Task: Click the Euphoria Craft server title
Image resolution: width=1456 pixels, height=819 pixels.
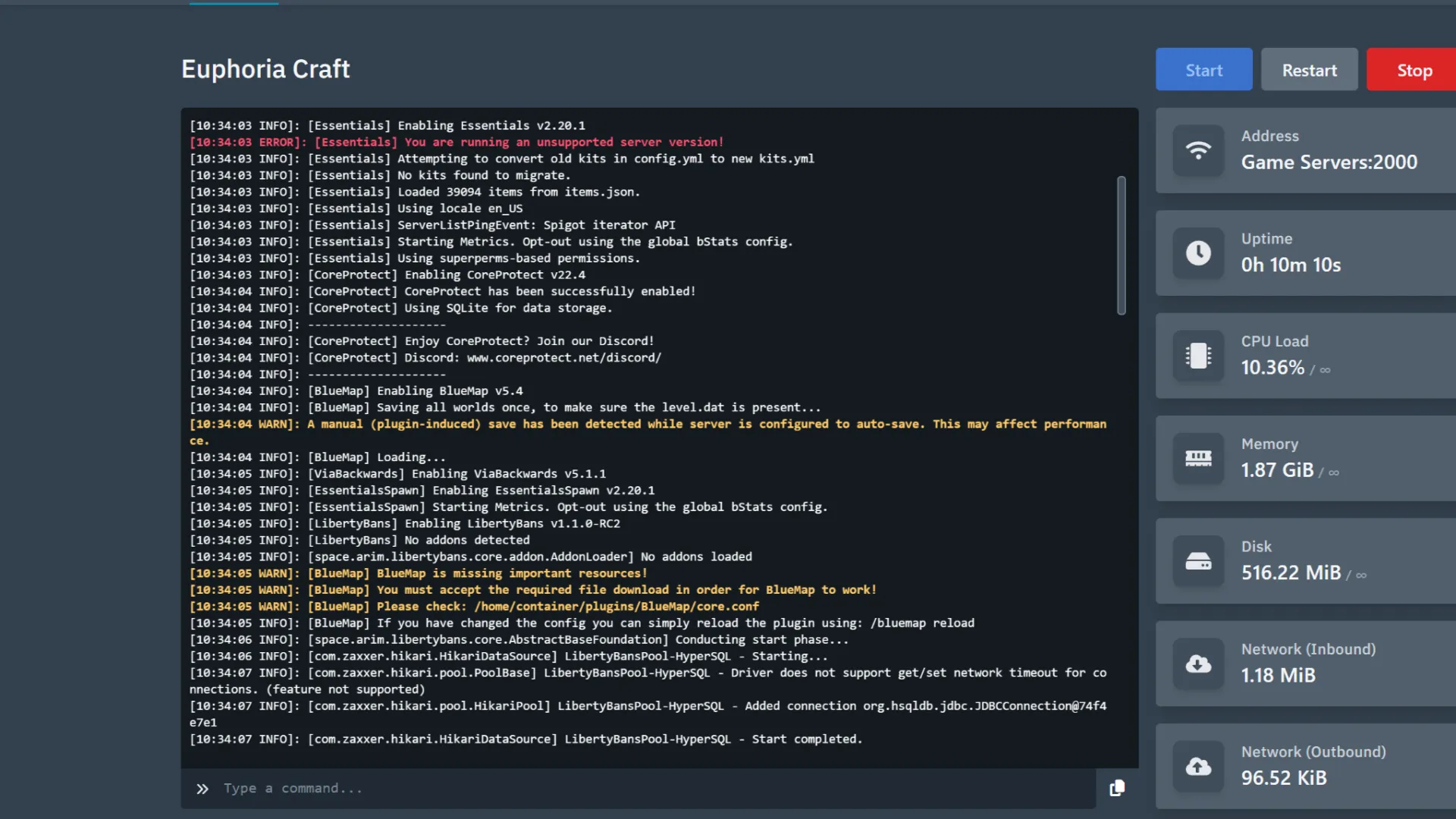Action: pos(265,69)
